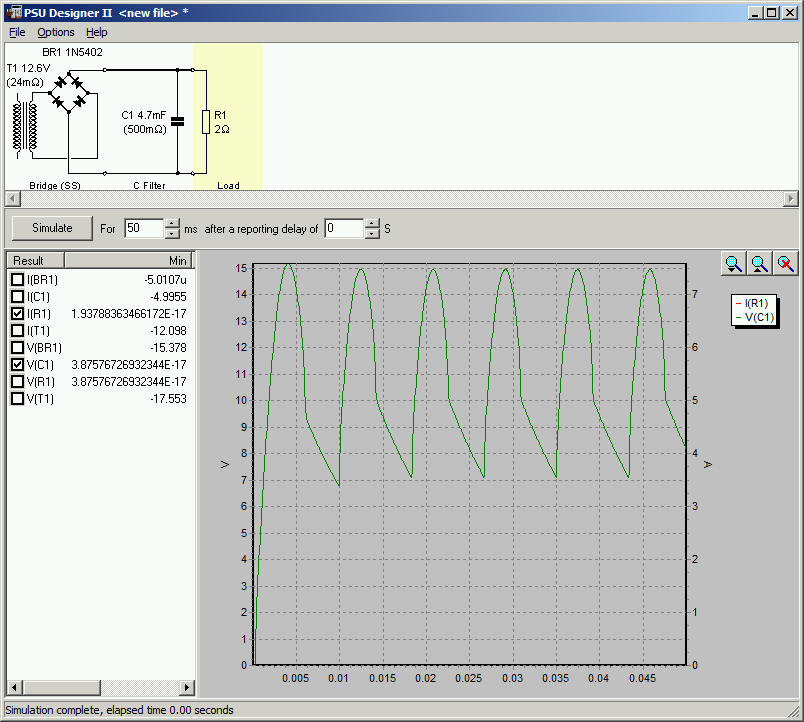Image resolution: width=804 pixels, height=722 pixels.
Task: Click the Simulate button
Action: pyautogui.click(x=52, y=228)
